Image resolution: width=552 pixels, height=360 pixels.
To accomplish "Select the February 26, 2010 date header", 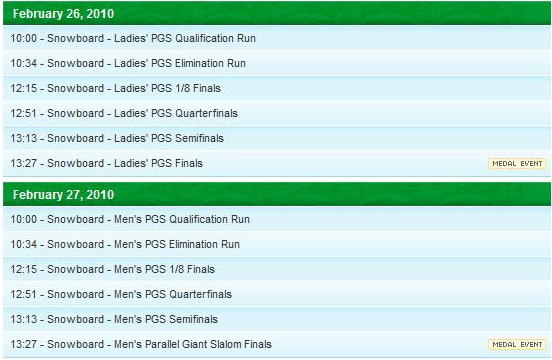I will point(277,13).
